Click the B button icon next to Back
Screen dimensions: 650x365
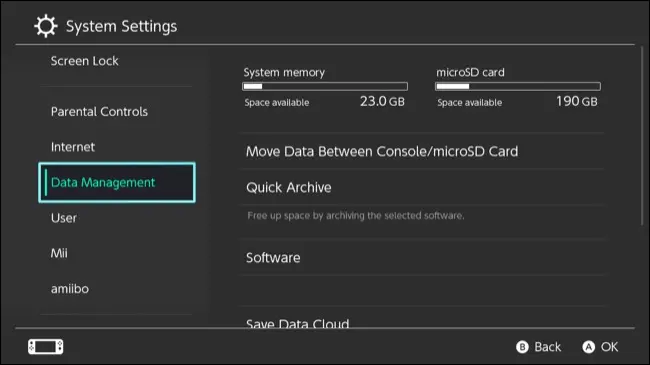(x=522, y=347)
